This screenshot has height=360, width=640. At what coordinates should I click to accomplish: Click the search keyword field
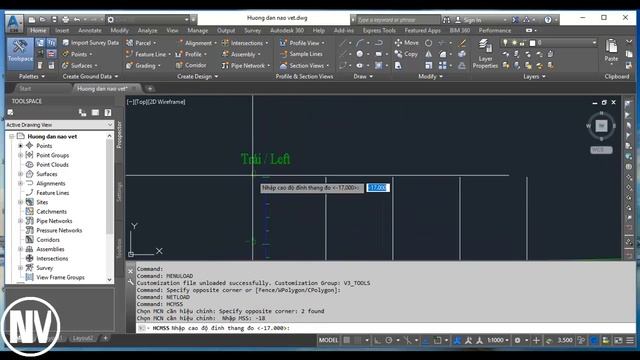(398, 20)
